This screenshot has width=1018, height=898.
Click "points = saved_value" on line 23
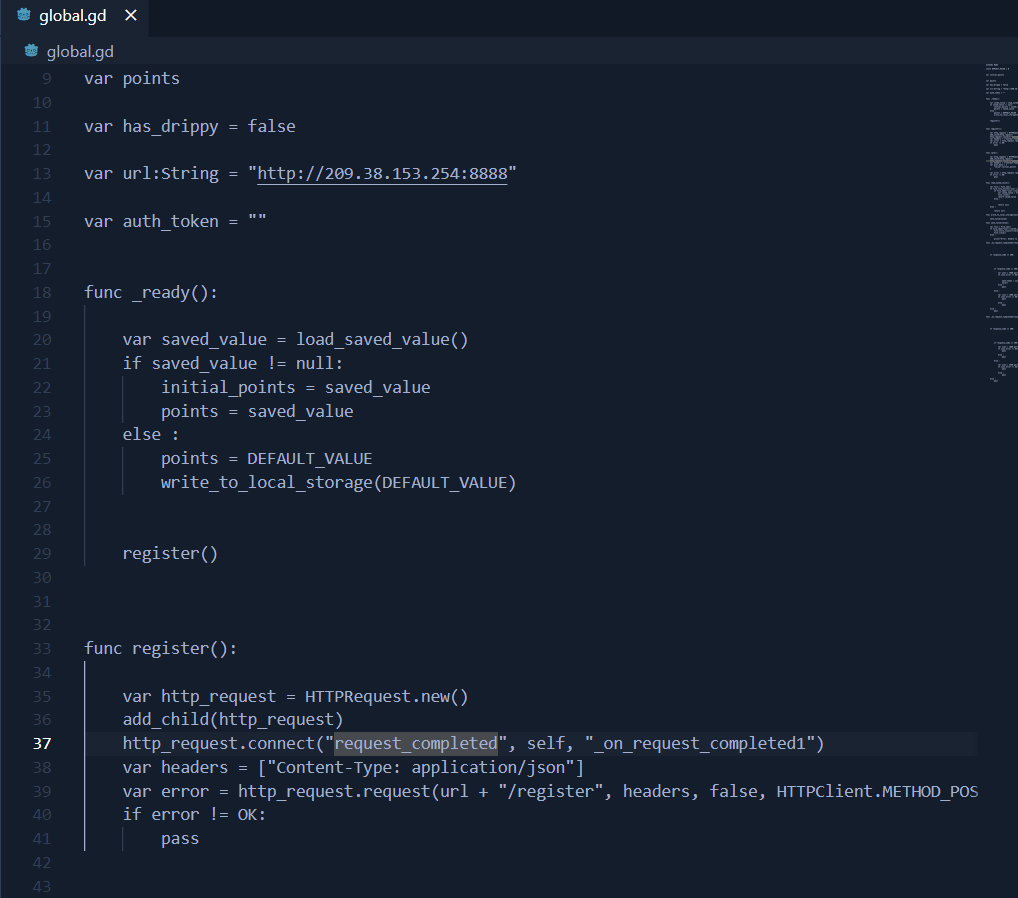[257, 412]
